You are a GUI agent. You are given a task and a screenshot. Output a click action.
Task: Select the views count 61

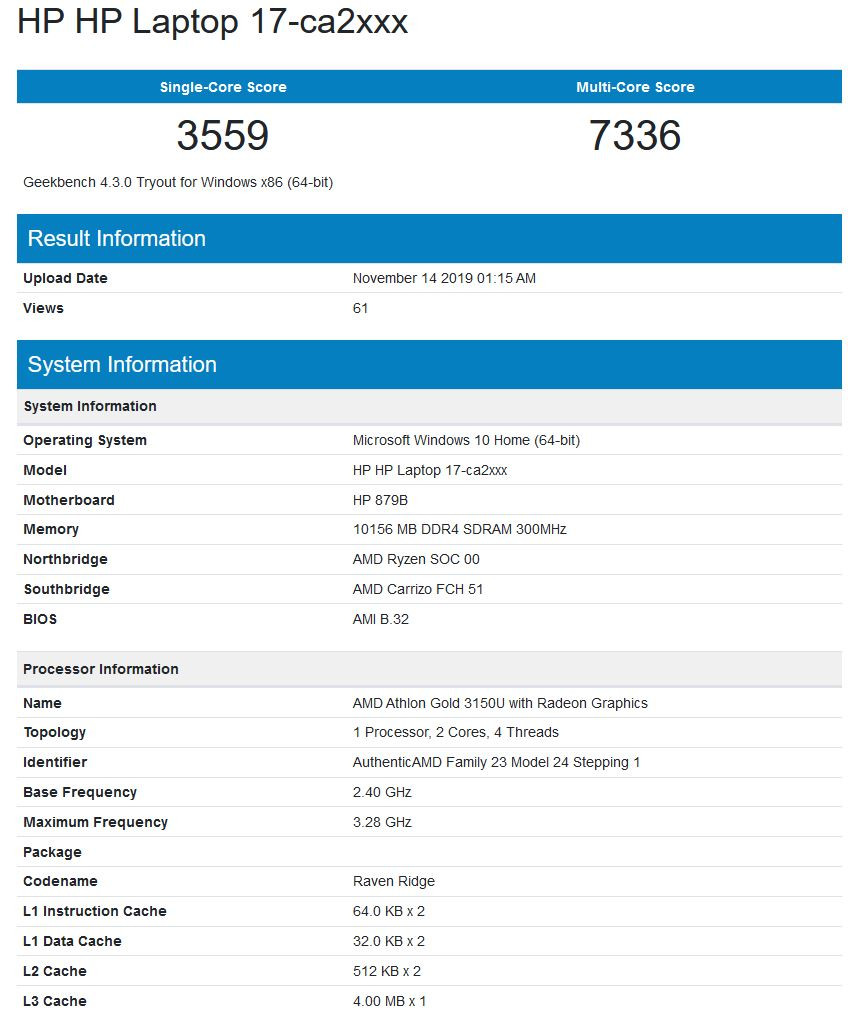[x=360, y=308]
